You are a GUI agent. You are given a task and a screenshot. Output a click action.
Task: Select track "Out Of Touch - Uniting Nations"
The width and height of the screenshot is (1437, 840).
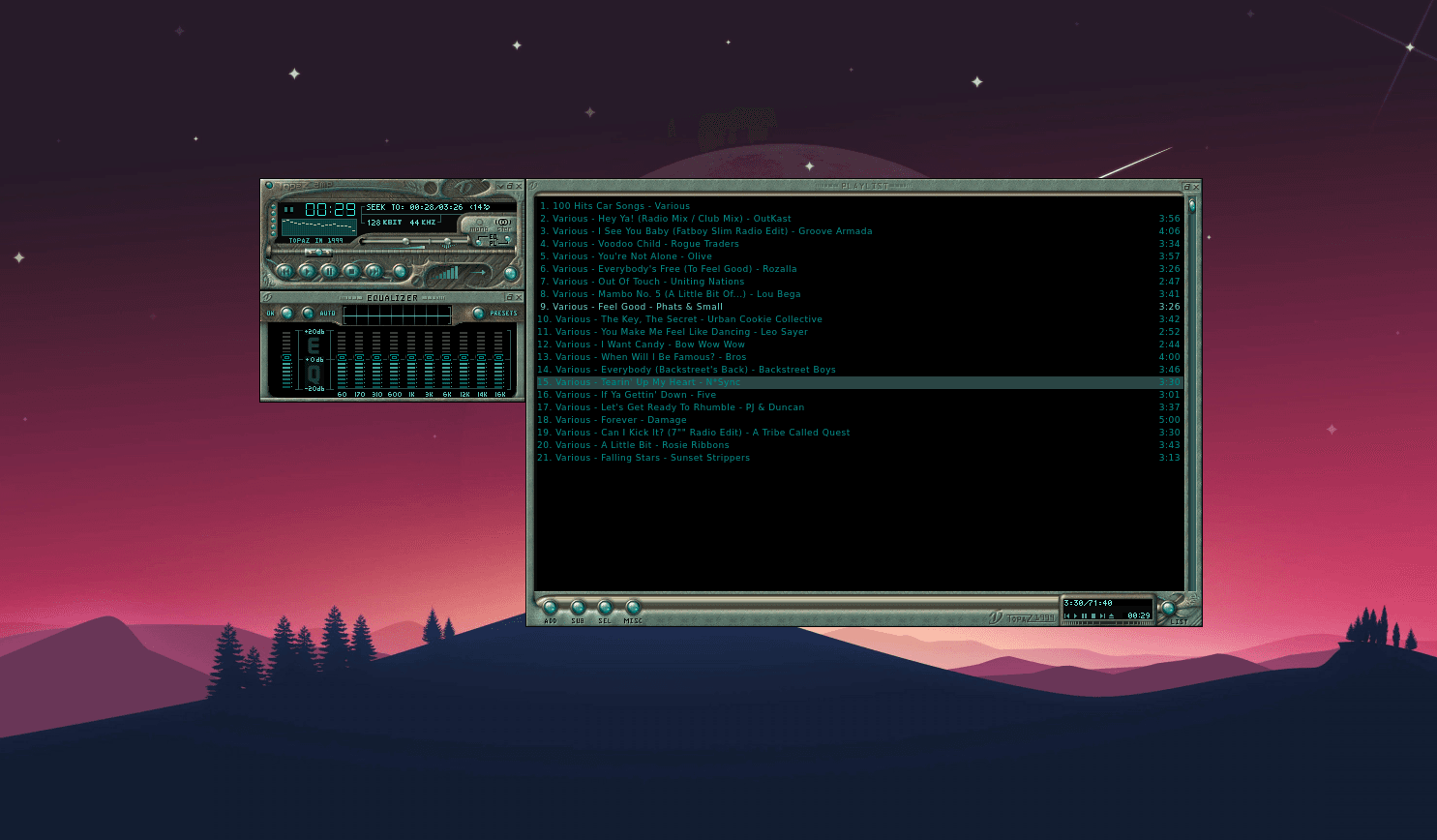(859, 282)
